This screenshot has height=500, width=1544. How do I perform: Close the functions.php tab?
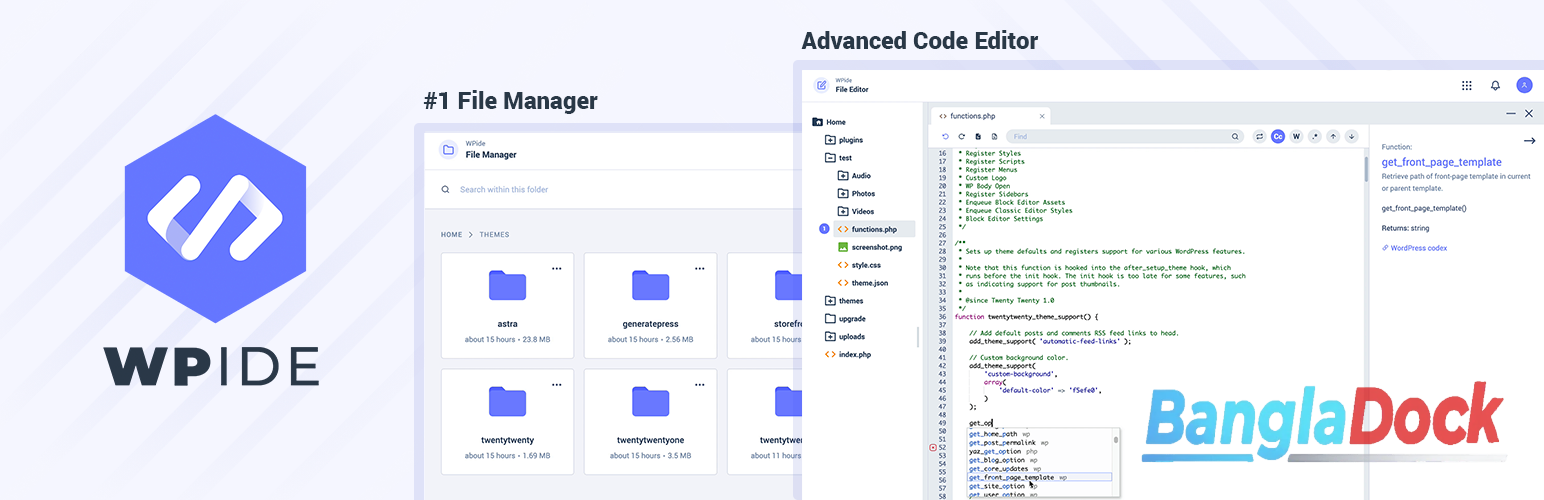1041,116
